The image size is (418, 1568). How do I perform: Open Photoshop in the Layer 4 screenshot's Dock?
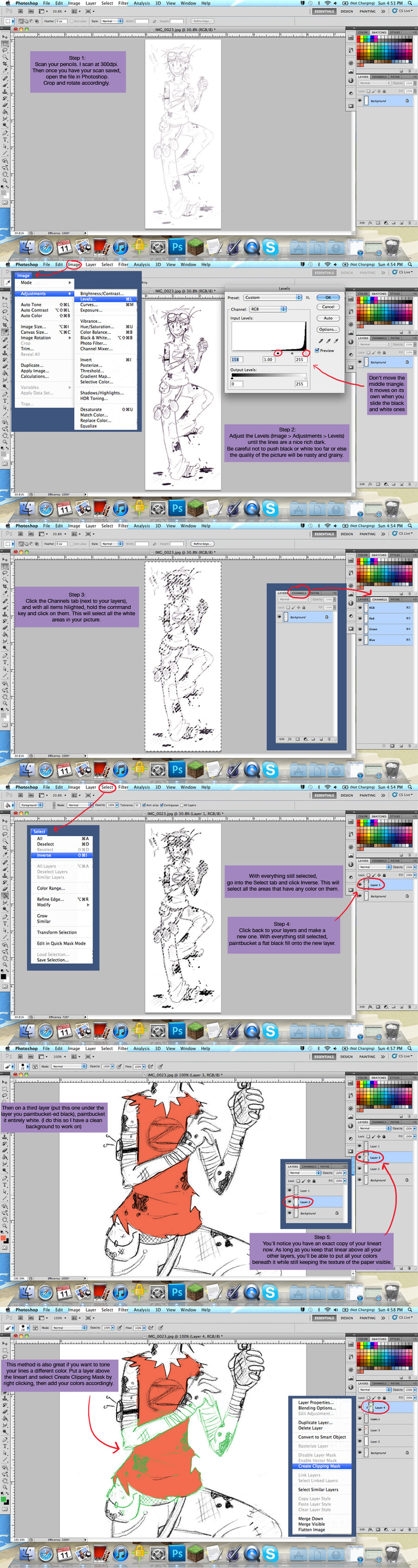177,1553
